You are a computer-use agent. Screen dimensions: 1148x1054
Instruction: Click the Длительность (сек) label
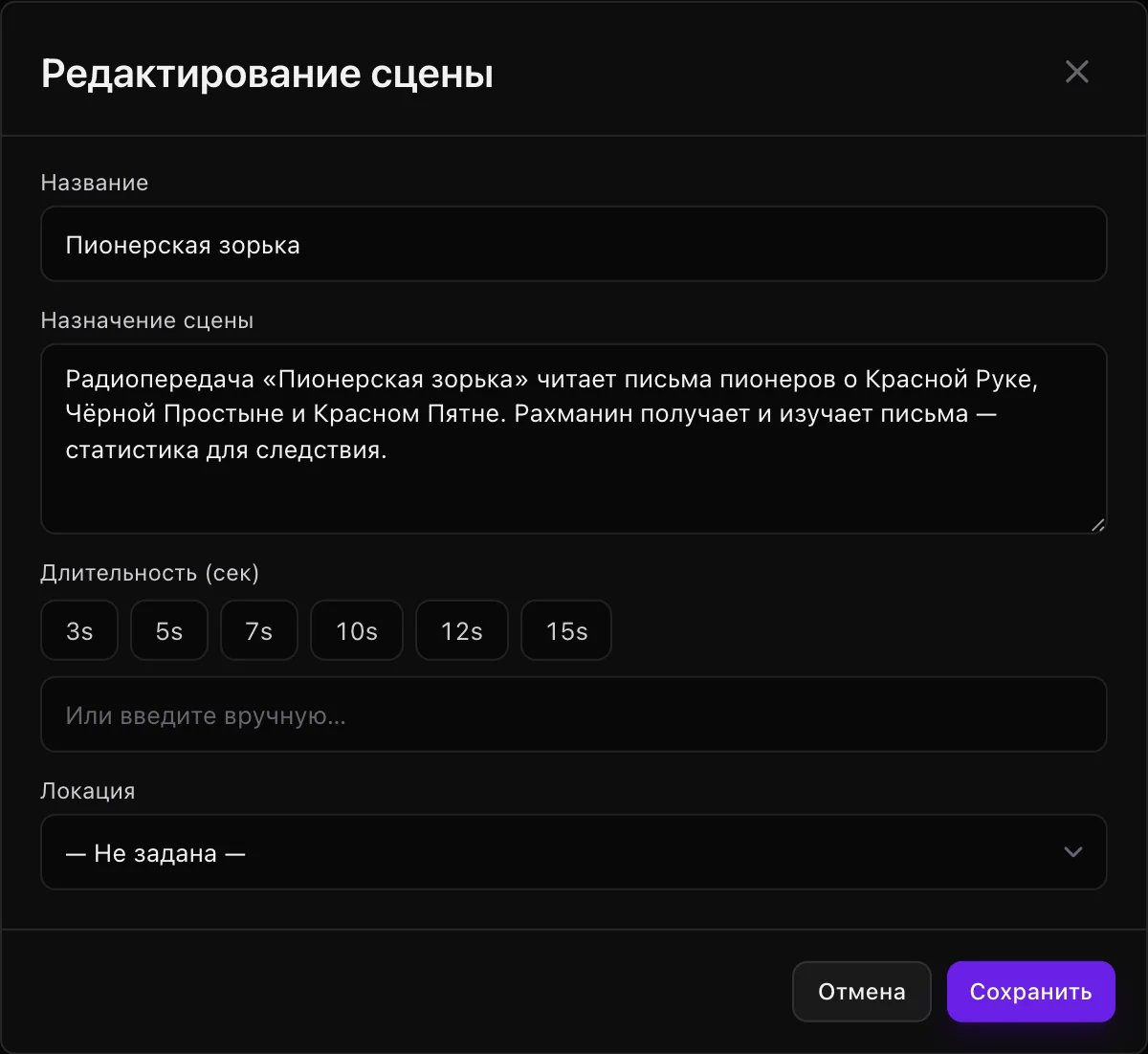[x=150, y=573]
